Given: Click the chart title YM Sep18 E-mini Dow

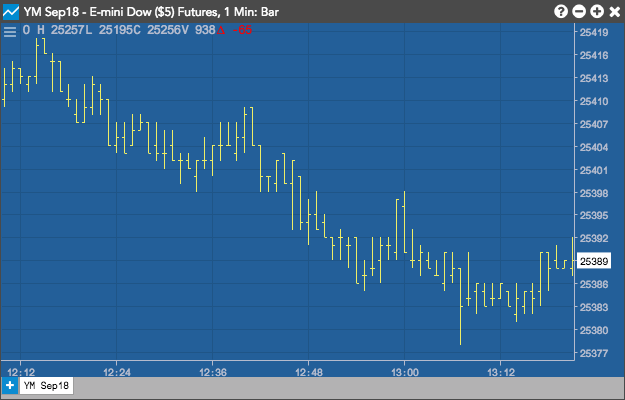Looking at the screenshot, I should (151, 12).
